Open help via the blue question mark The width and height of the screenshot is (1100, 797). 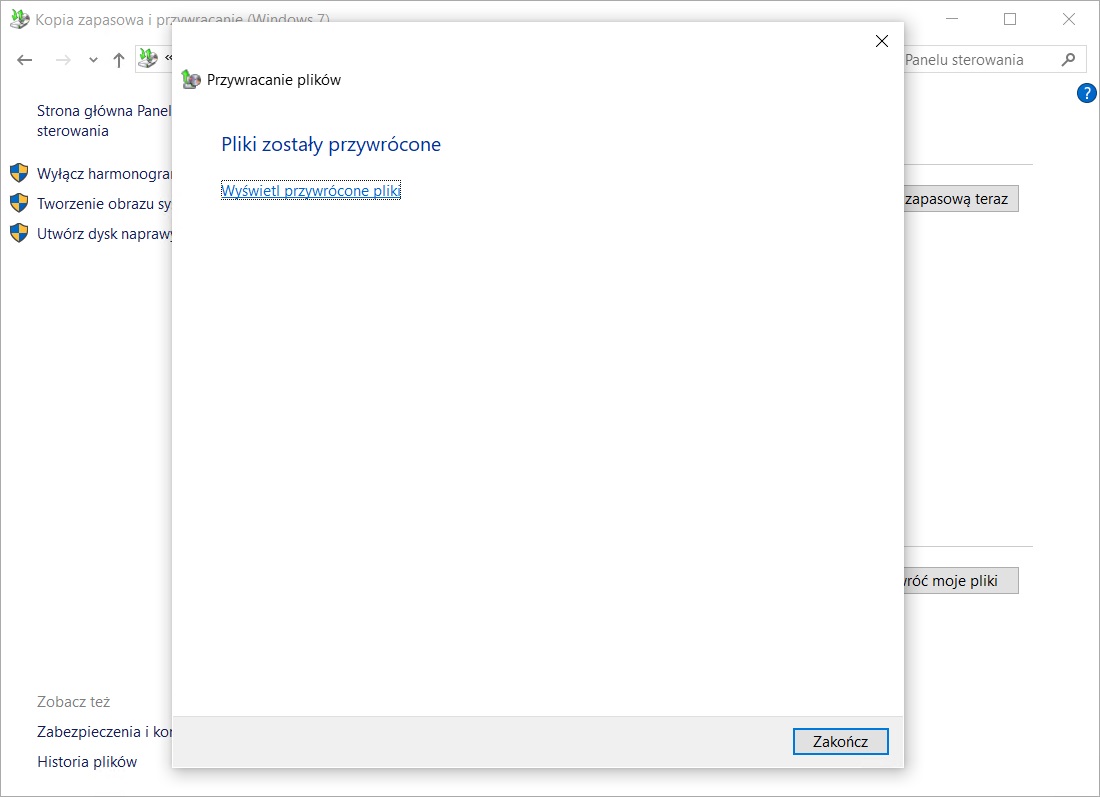click(x=1086, y=93)
